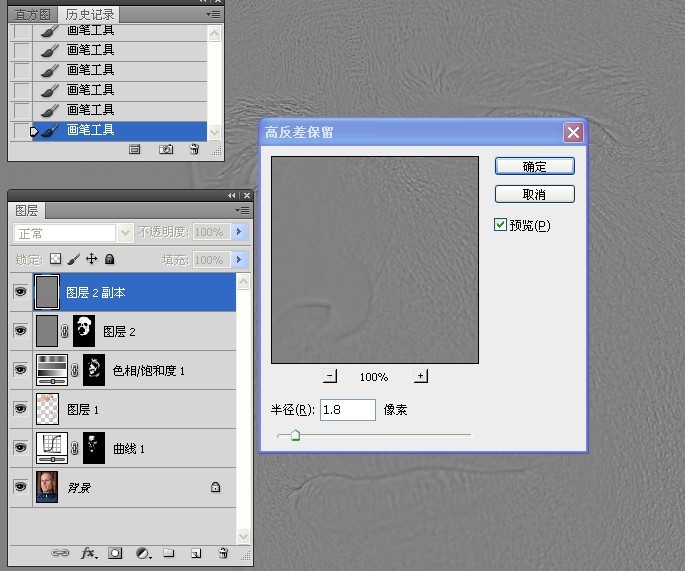685x571 pixels.
Task: Click the 背景 layer portrait thumbnail
Action: point(47,487)
